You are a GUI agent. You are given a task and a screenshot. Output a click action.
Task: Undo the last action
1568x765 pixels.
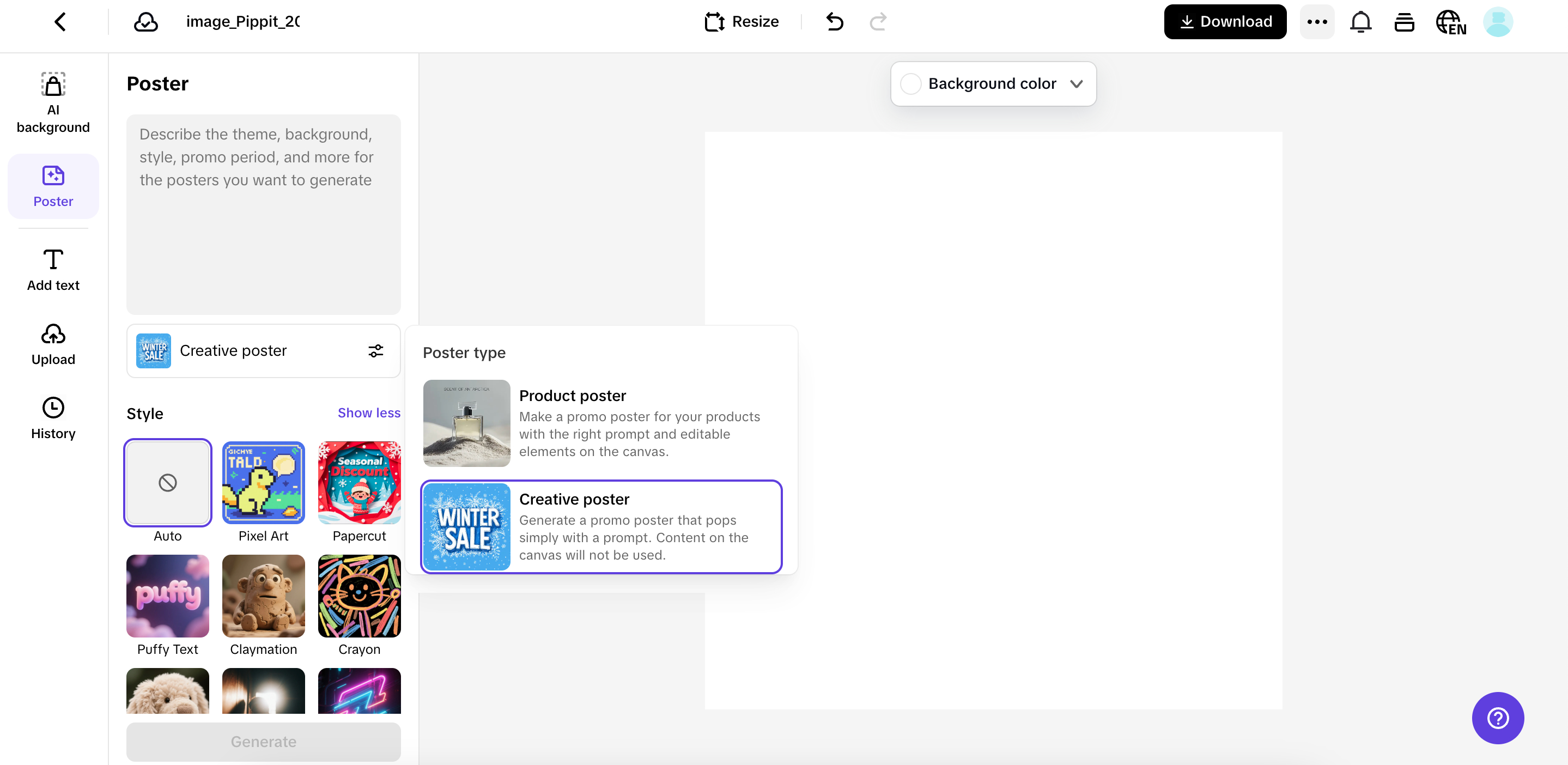[x=835, y=22]
